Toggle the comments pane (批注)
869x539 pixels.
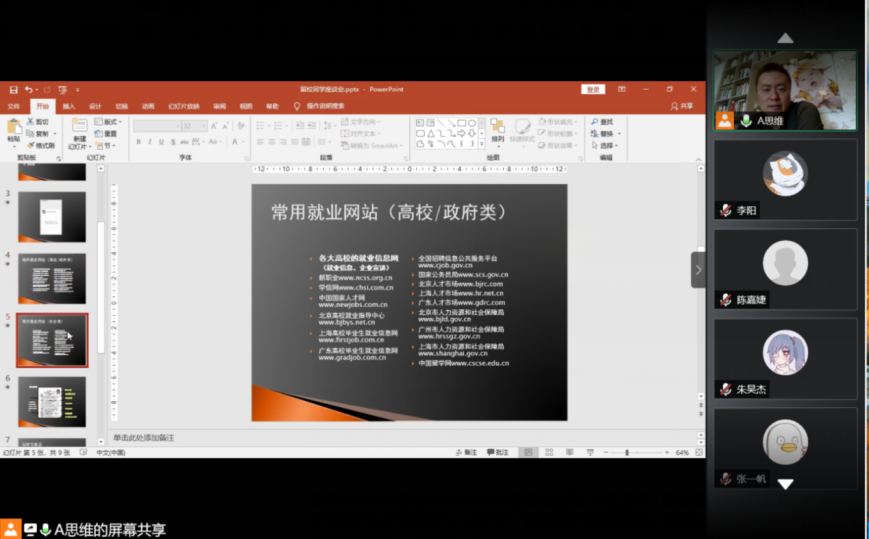point(498,453)
